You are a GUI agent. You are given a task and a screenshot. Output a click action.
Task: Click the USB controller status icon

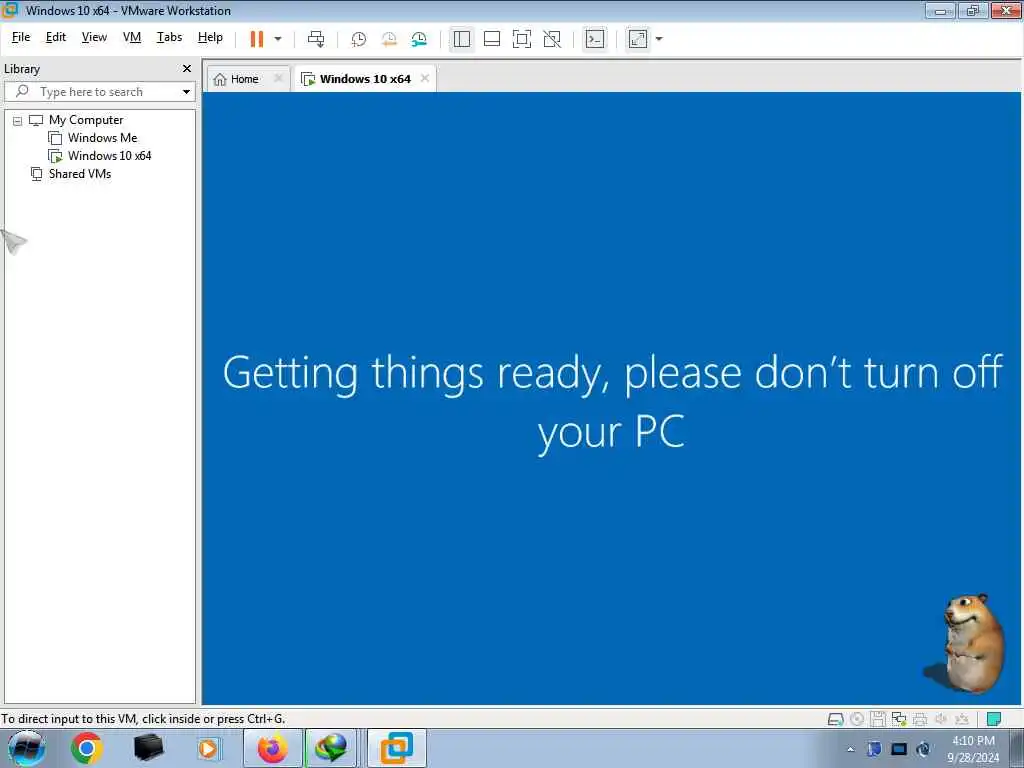[x=962, y=719]
